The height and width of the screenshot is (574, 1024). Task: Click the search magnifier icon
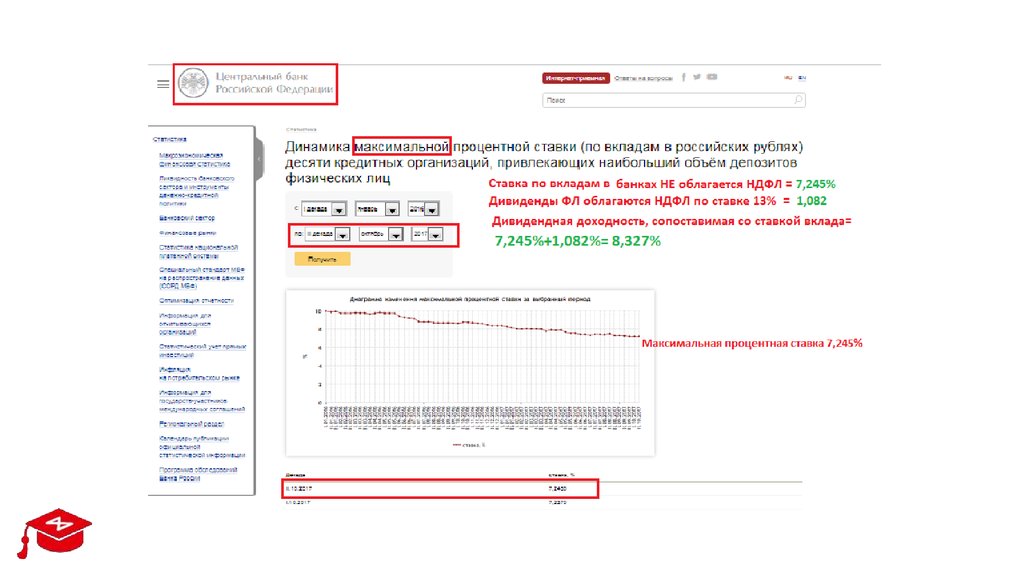click(x=798, y=100)
